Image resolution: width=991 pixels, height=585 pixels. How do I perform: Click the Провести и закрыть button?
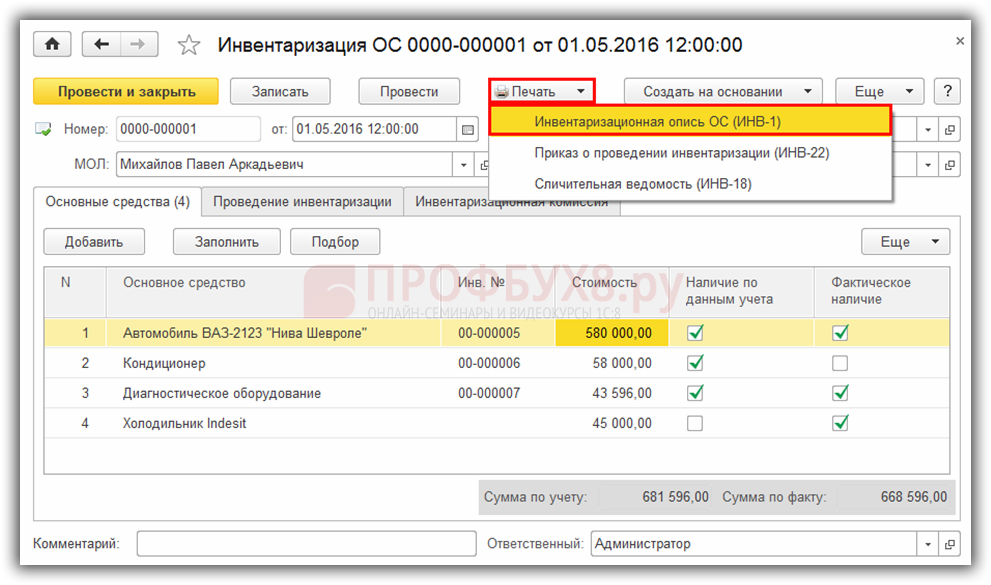coord(126,92)
